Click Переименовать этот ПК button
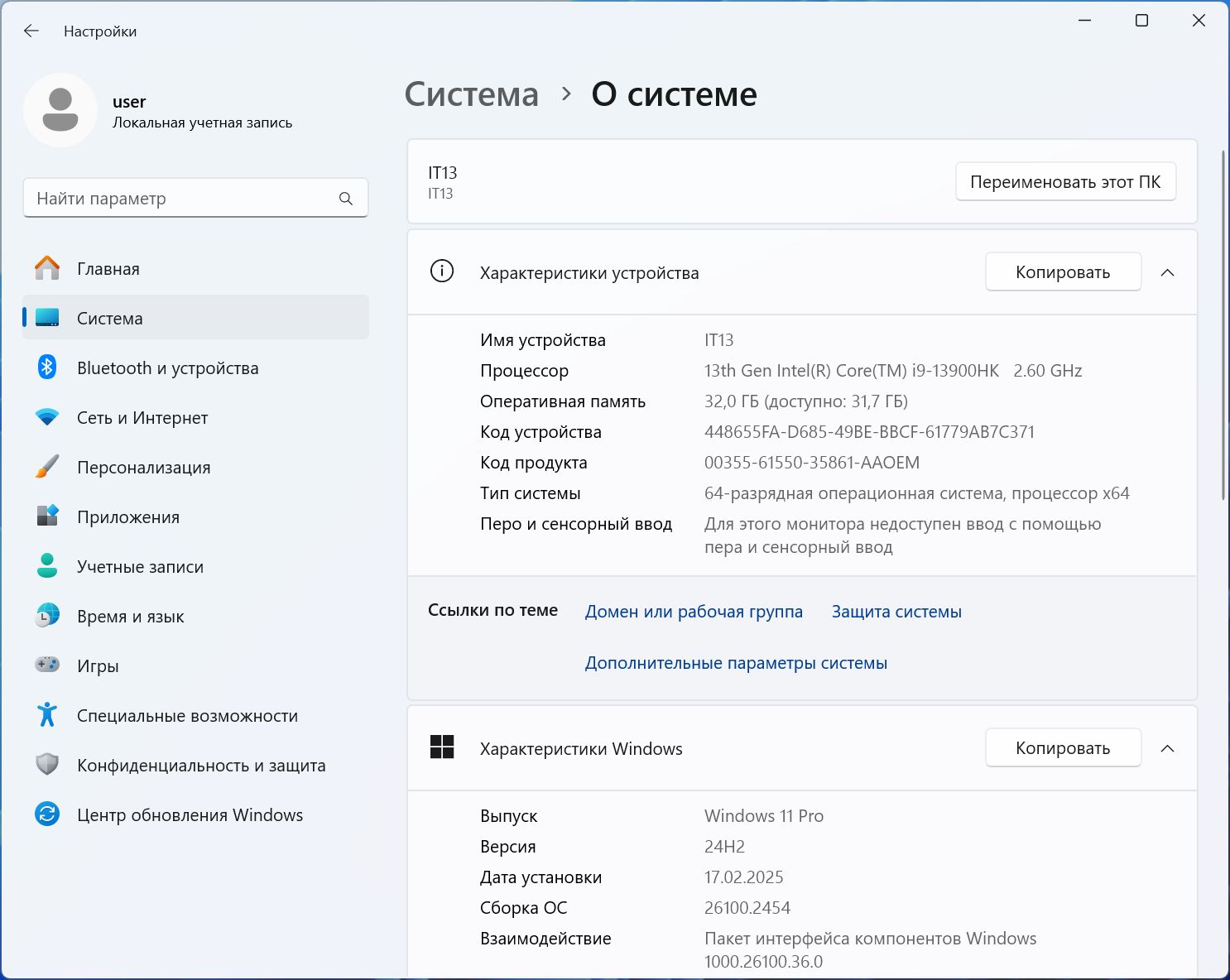The image size is (1230, 980). (1065, 182)
